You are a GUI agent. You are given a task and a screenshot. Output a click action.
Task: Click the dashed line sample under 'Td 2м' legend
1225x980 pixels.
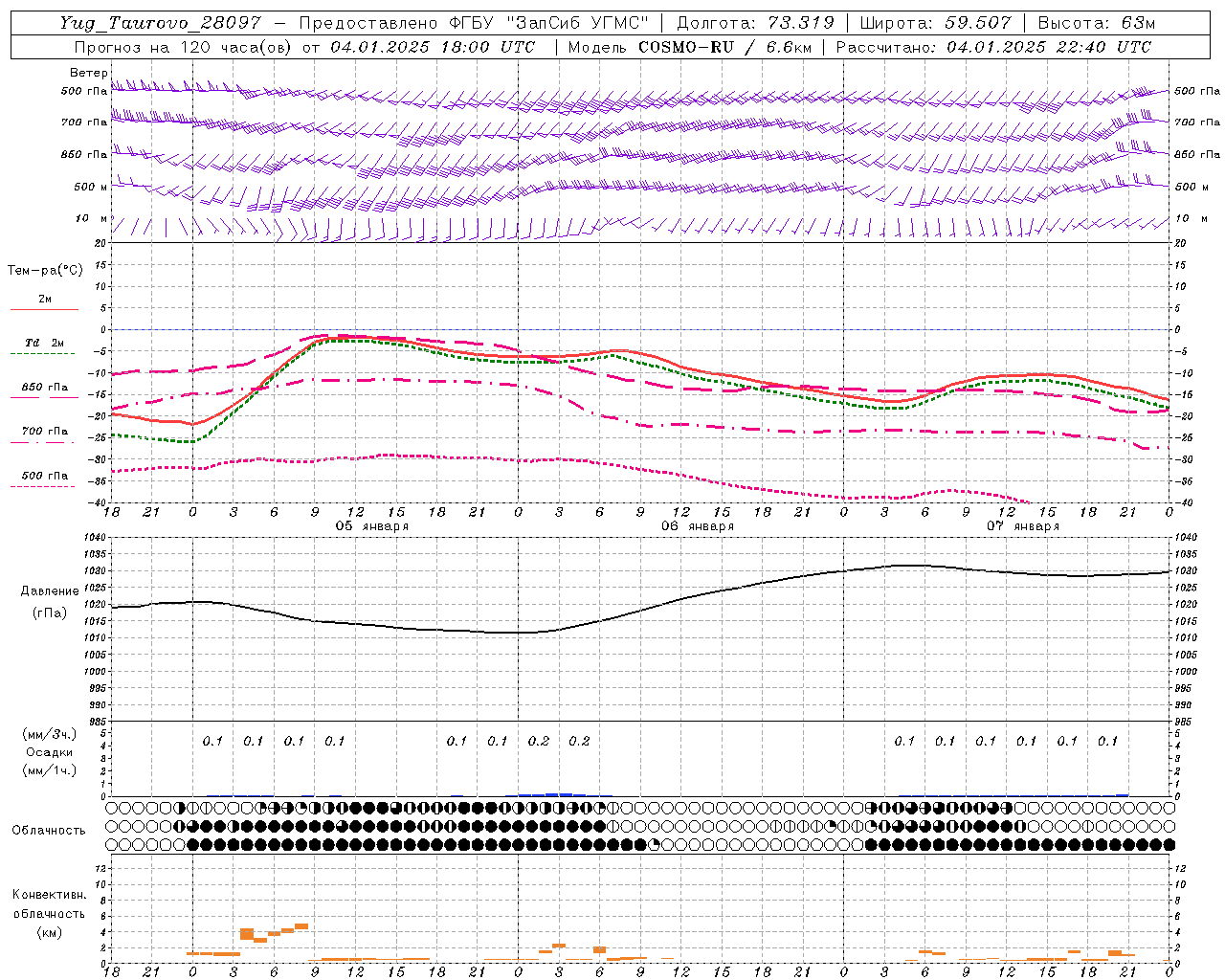42,354
